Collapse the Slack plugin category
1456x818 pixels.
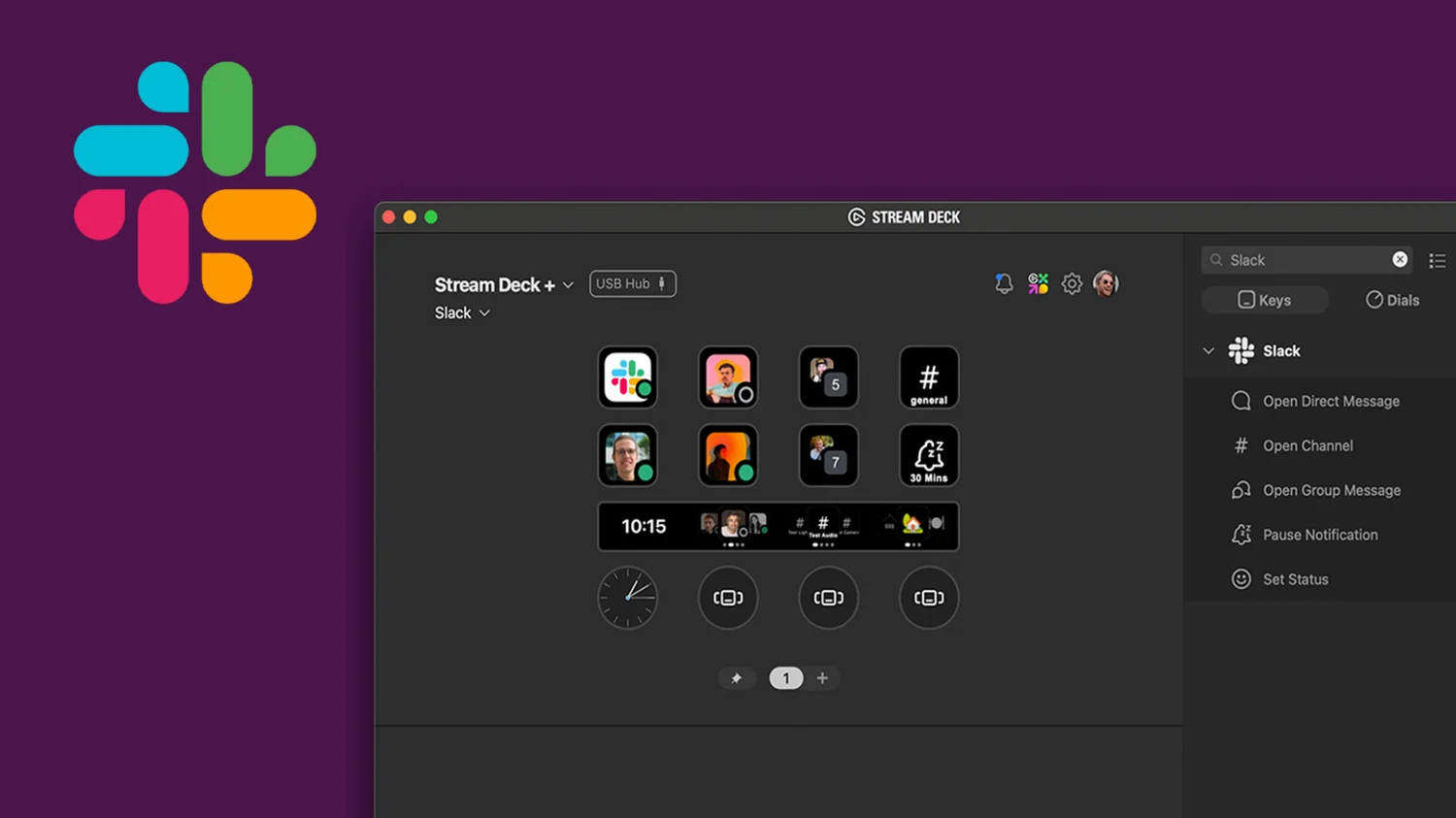coord(1208,350)
